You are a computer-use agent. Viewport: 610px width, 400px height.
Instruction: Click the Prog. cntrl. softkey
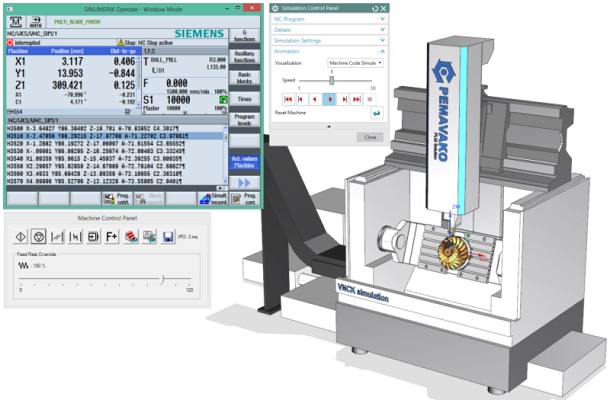tap(117, 199)
